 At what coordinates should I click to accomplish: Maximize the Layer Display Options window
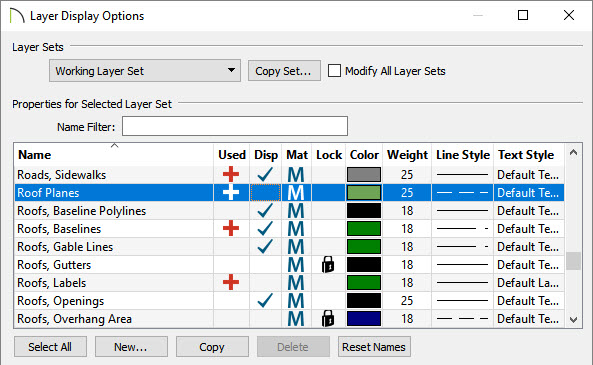(x=523, y=15)
